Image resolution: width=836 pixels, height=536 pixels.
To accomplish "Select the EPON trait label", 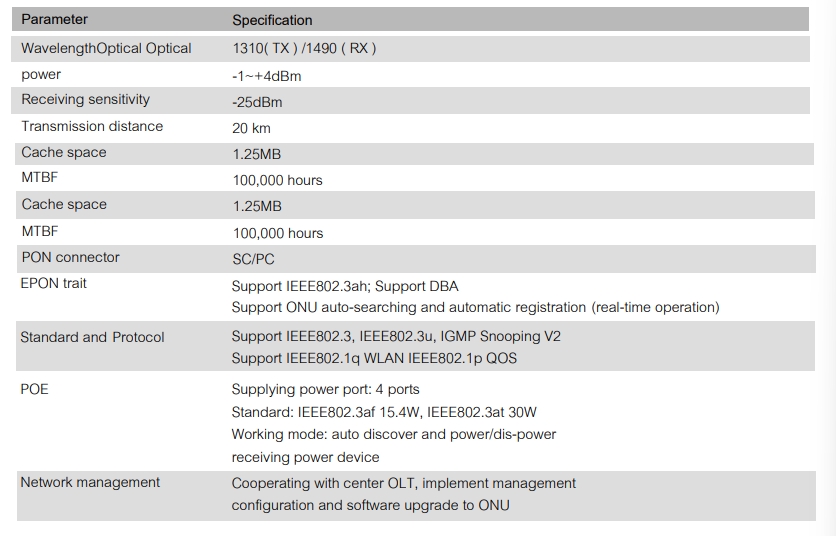I will 53,283.
